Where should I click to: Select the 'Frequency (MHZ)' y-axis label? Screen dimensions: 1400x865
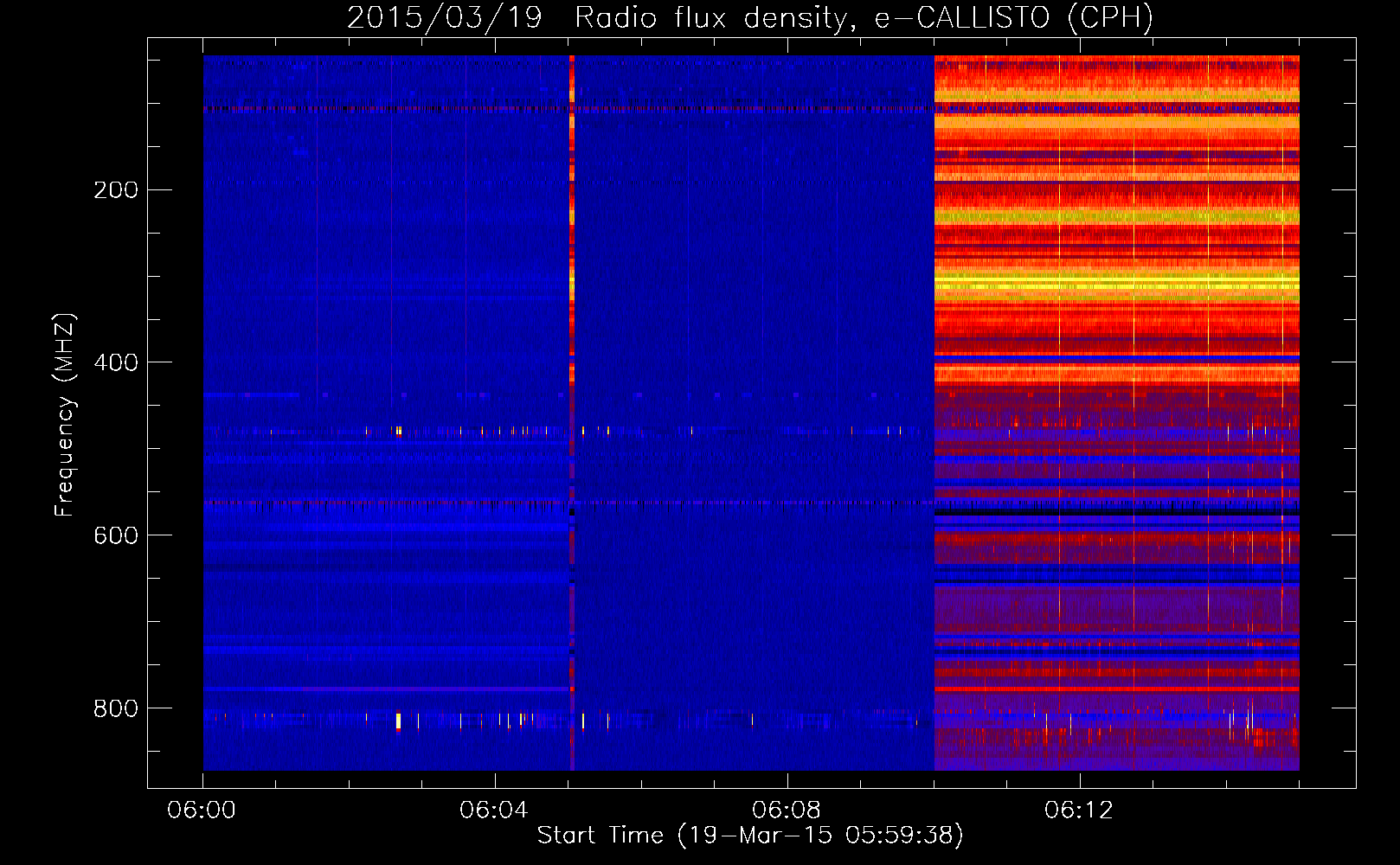pos(65,414)
